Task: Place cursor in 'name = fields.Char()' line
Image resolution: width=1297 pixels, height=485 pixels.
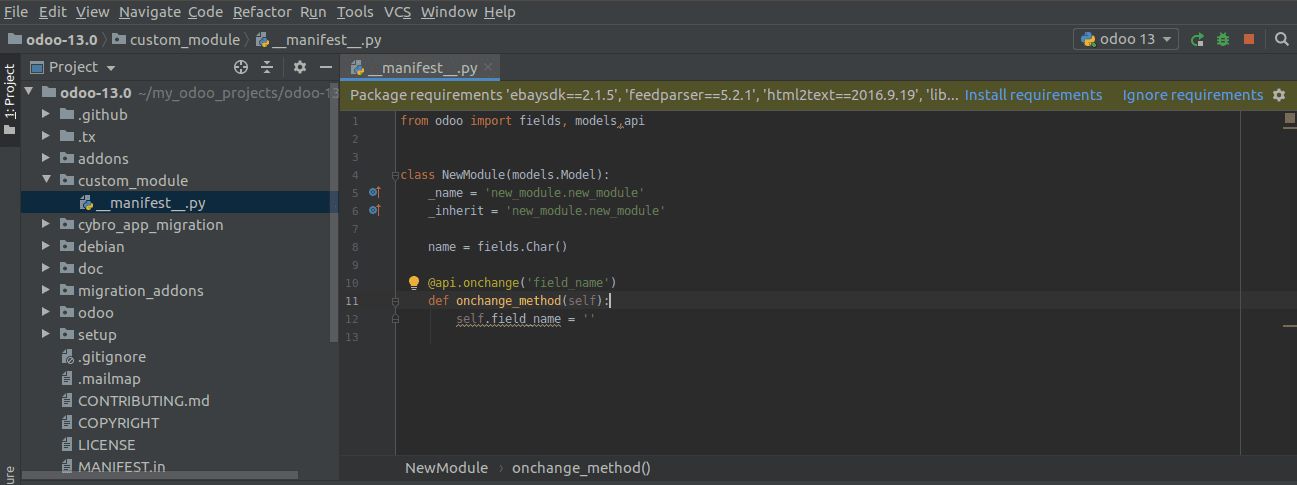Action: 497,246
